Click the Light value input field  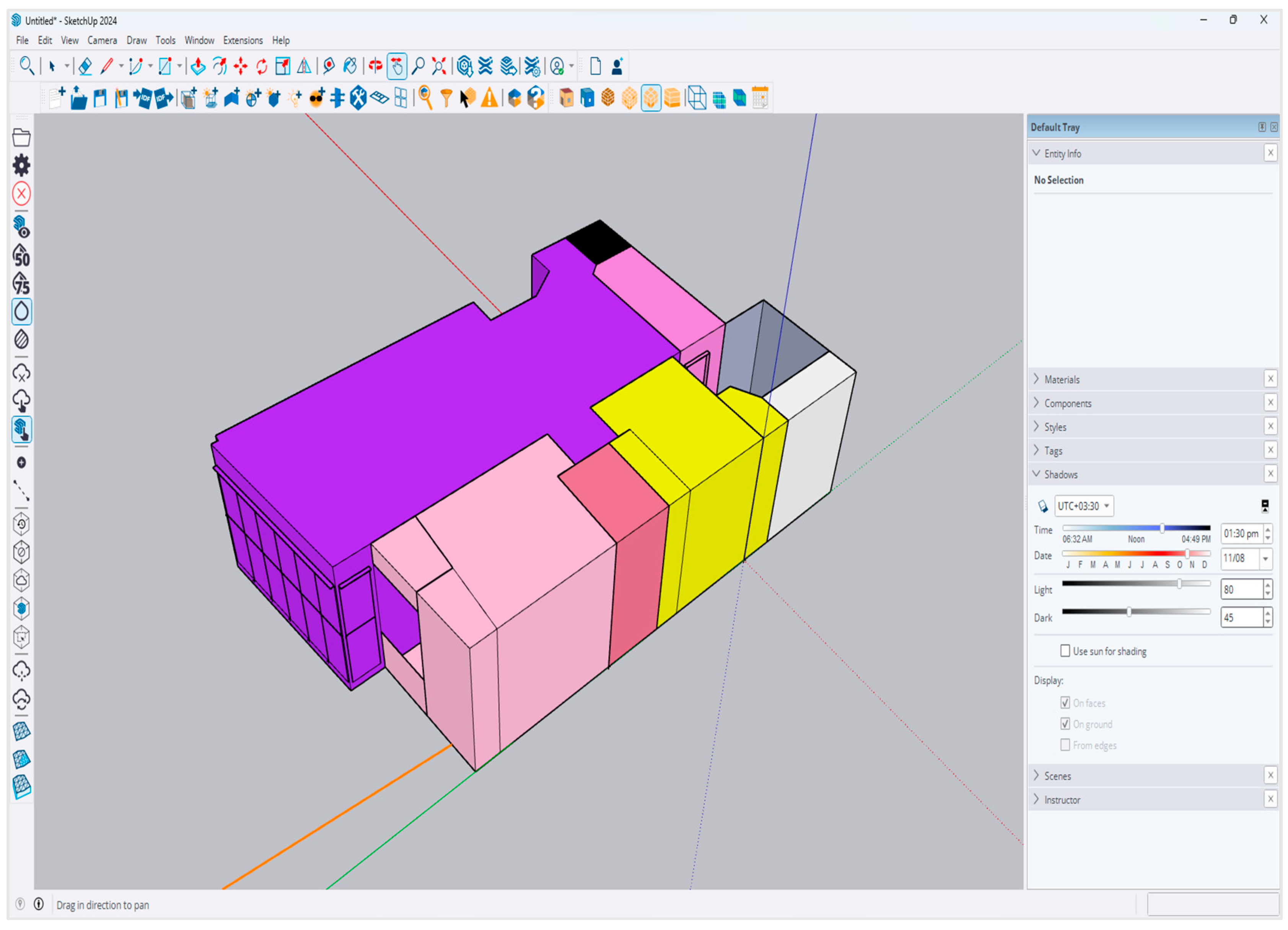point(1241,589)
